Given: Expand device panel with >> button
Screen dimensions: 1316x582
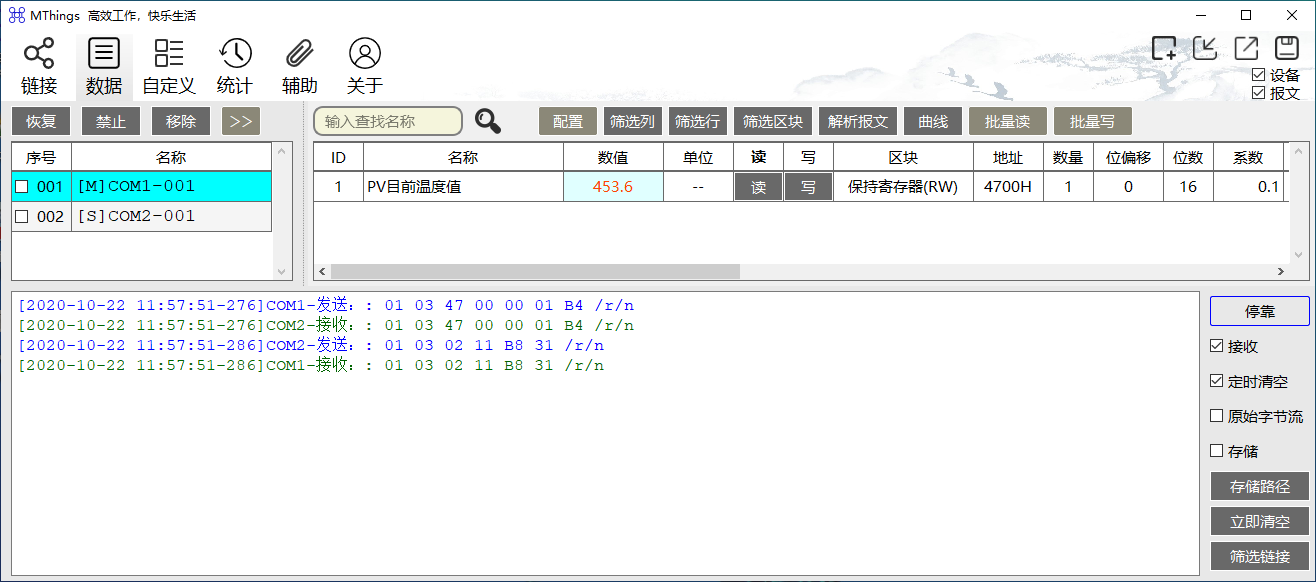Looking at the screenshot, I should coord(240,121).
